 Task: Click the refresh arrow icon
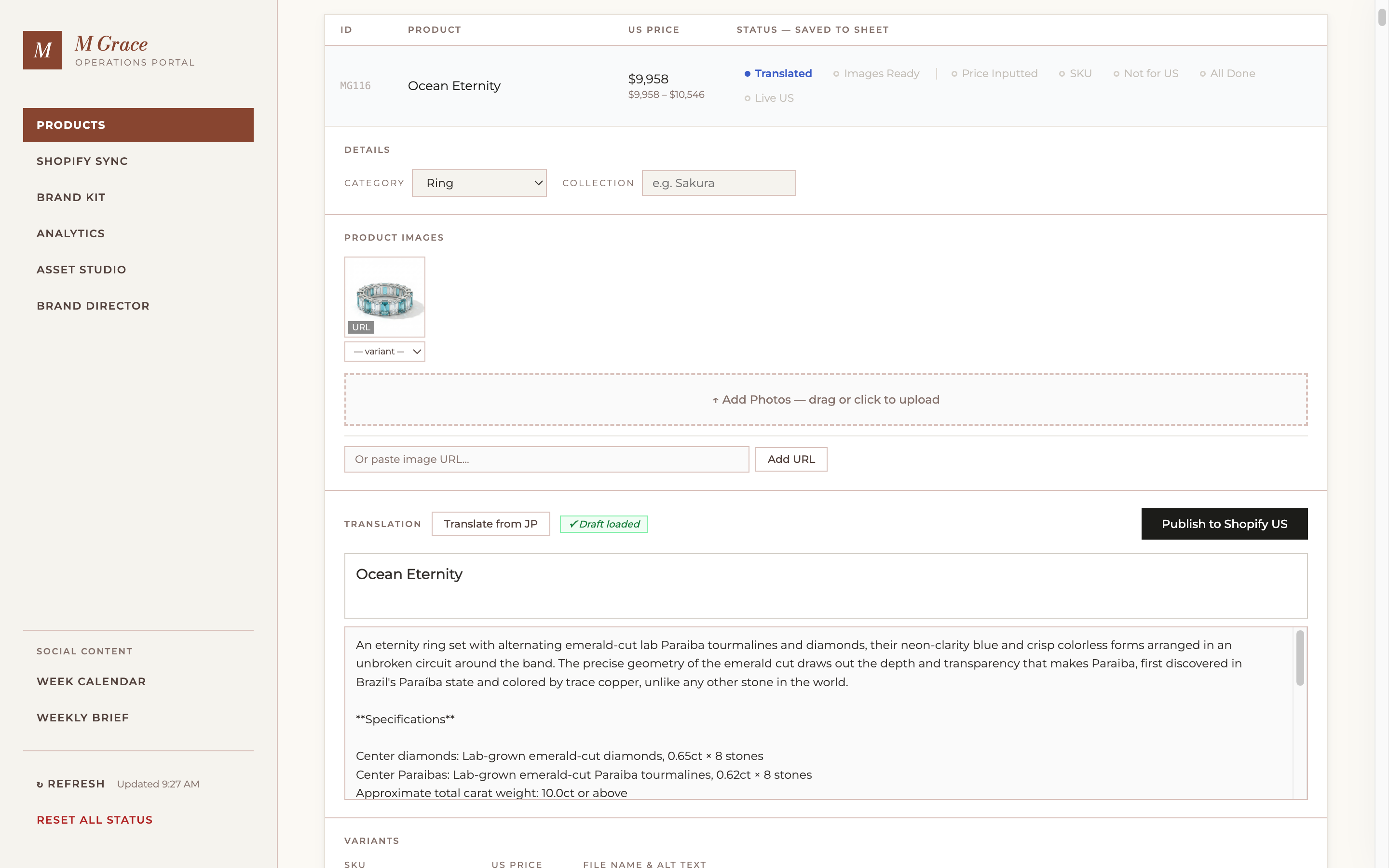point(40,785)
